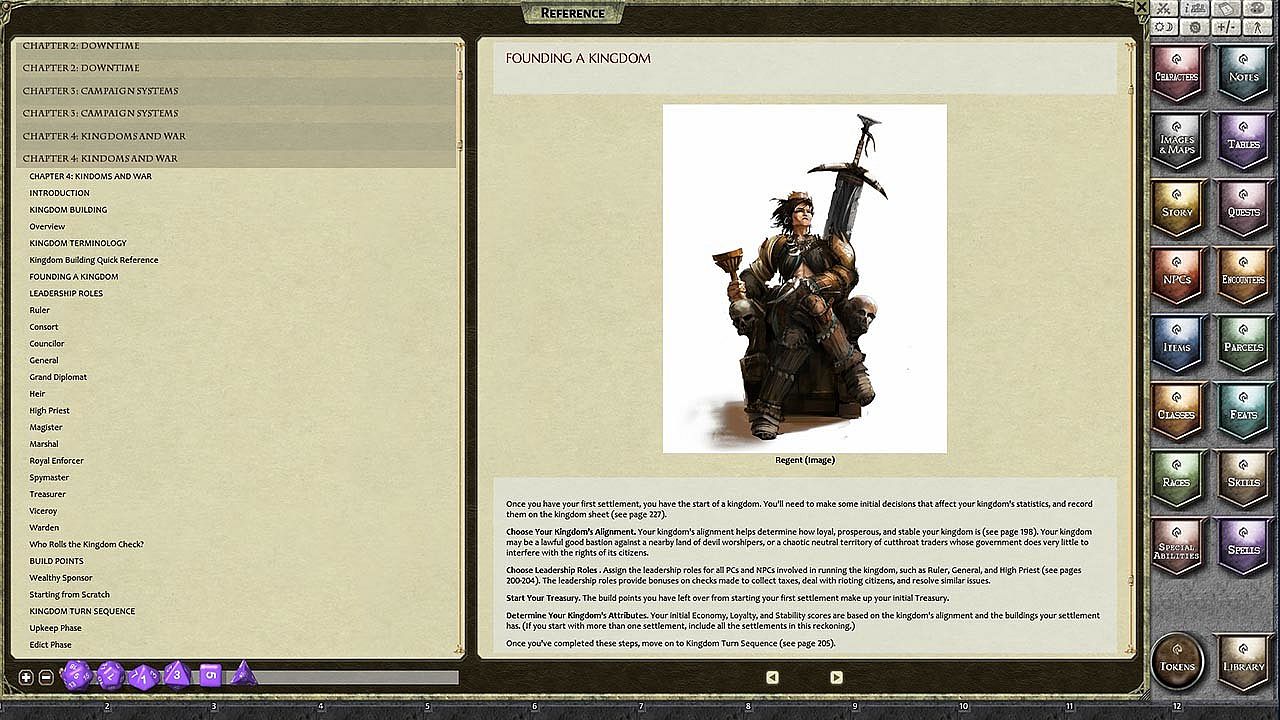
Task: Open the Skills sidebar button
Action: (1244, 478)
